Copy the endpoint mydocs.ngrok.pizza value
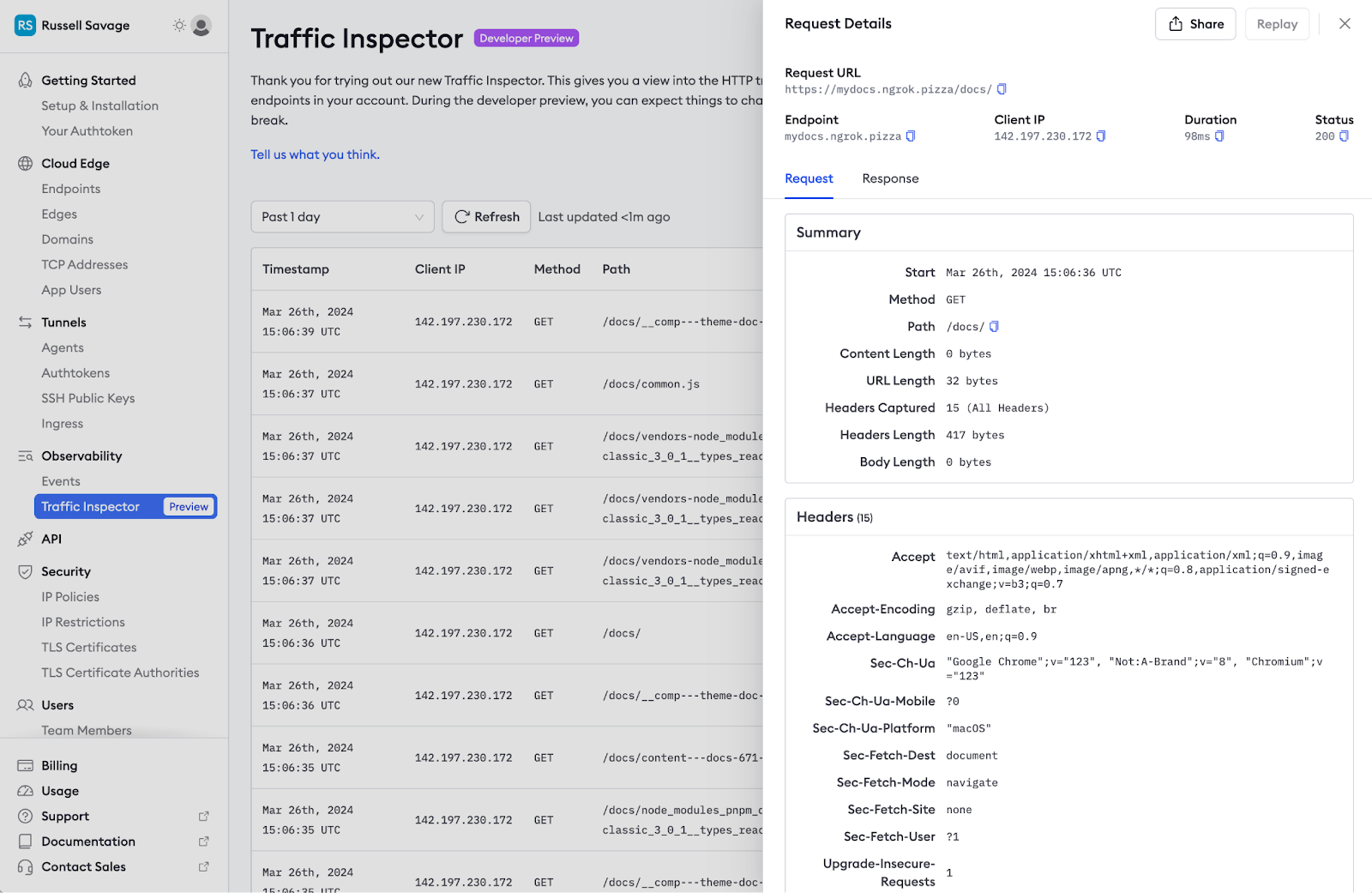The width and height of the screenshot is (1372, 893). 911,136
